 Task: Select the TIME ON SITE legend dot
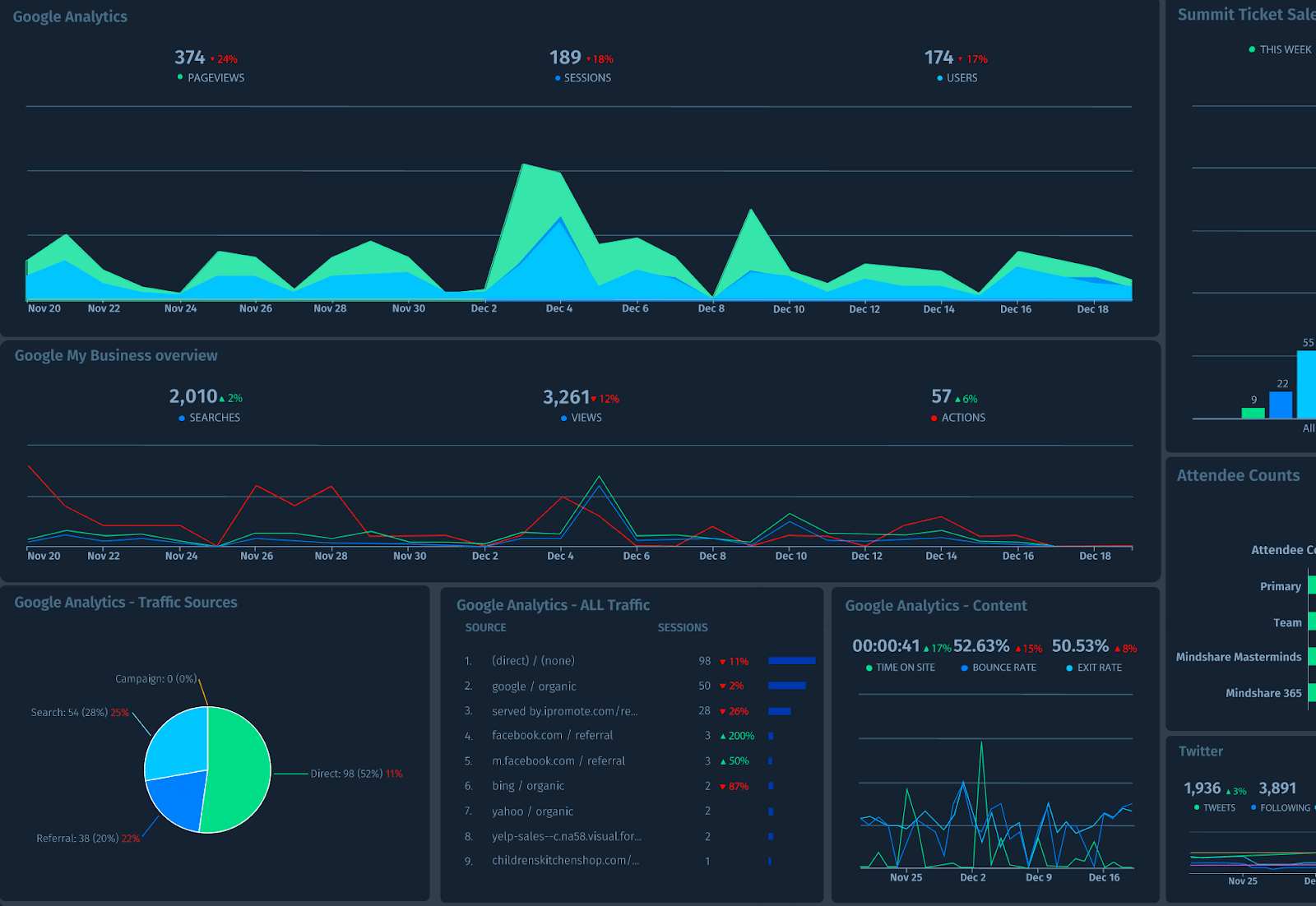tap(869, 668)
